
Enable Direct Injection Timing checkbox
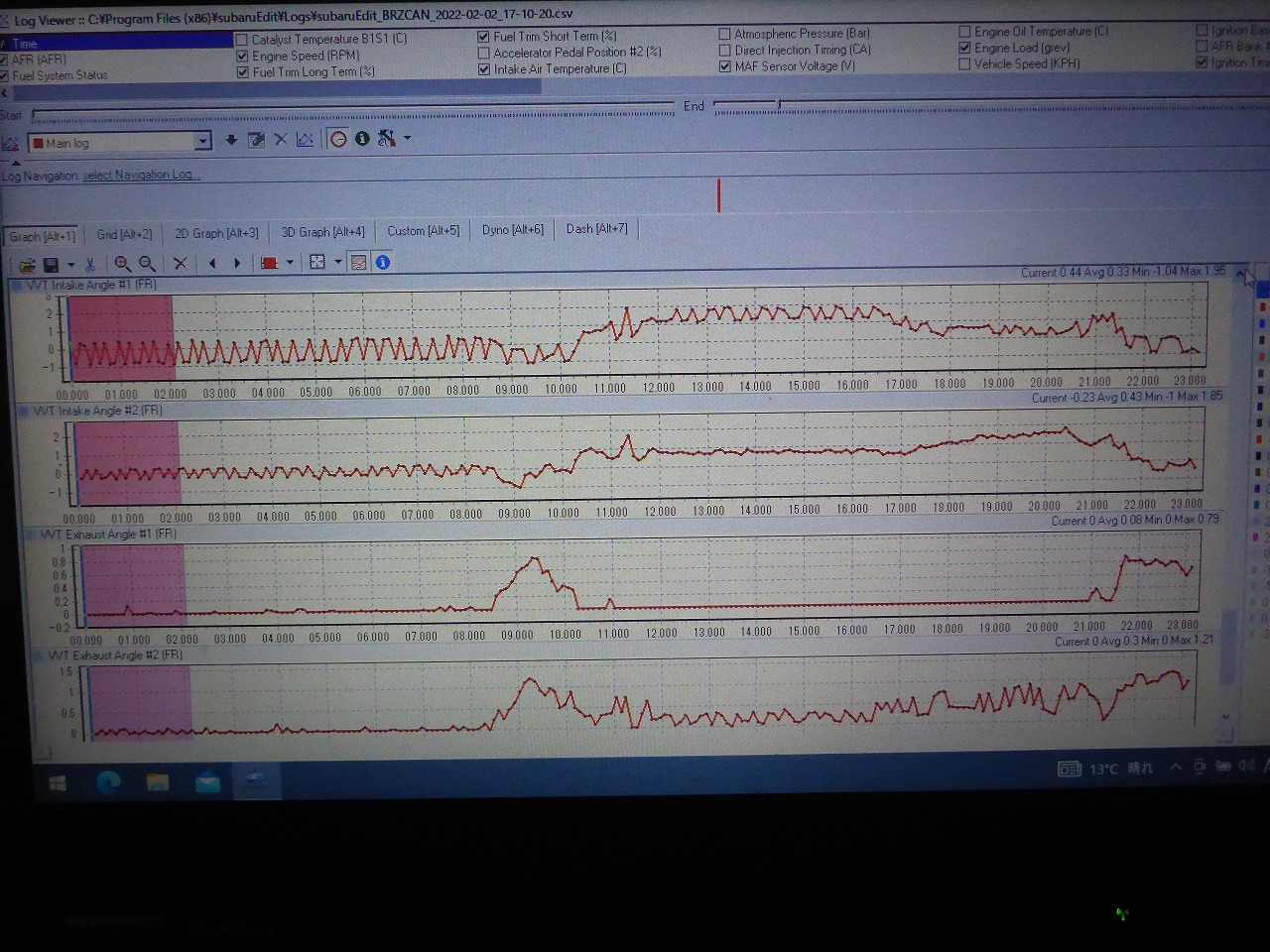(724, 51)
